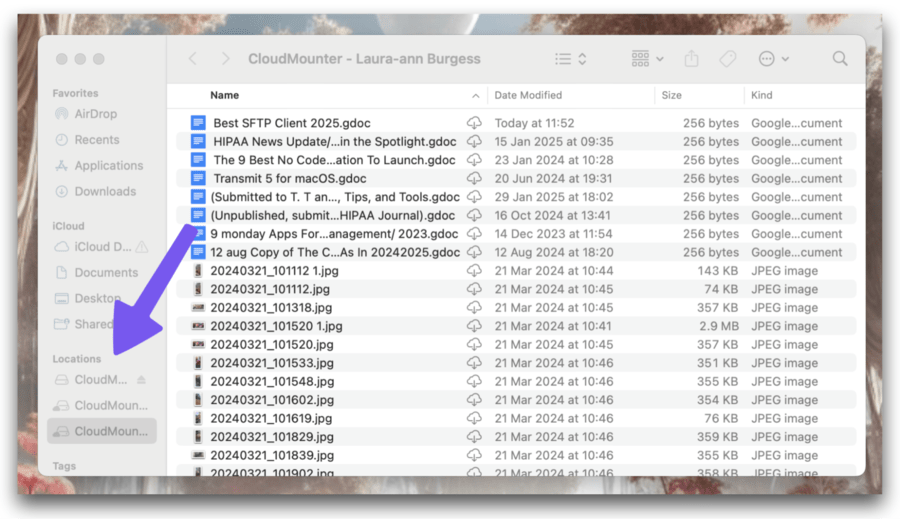Viewport: 900px width, 519px height.
Task: Click cloud icon for 12 aug Copy file
Action: [x=474, y=252]
